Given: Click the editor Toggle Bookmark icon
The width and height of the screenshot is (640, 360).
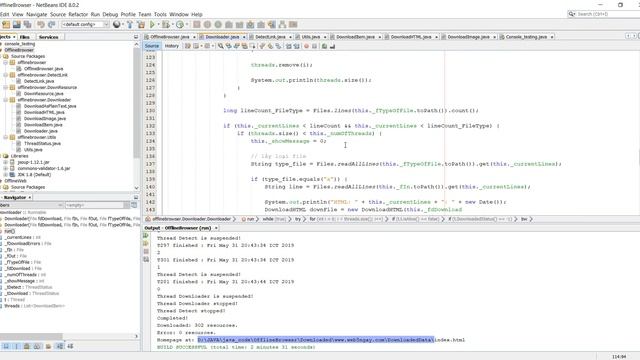Looking at the screenshot, I should tap(278, 46).
